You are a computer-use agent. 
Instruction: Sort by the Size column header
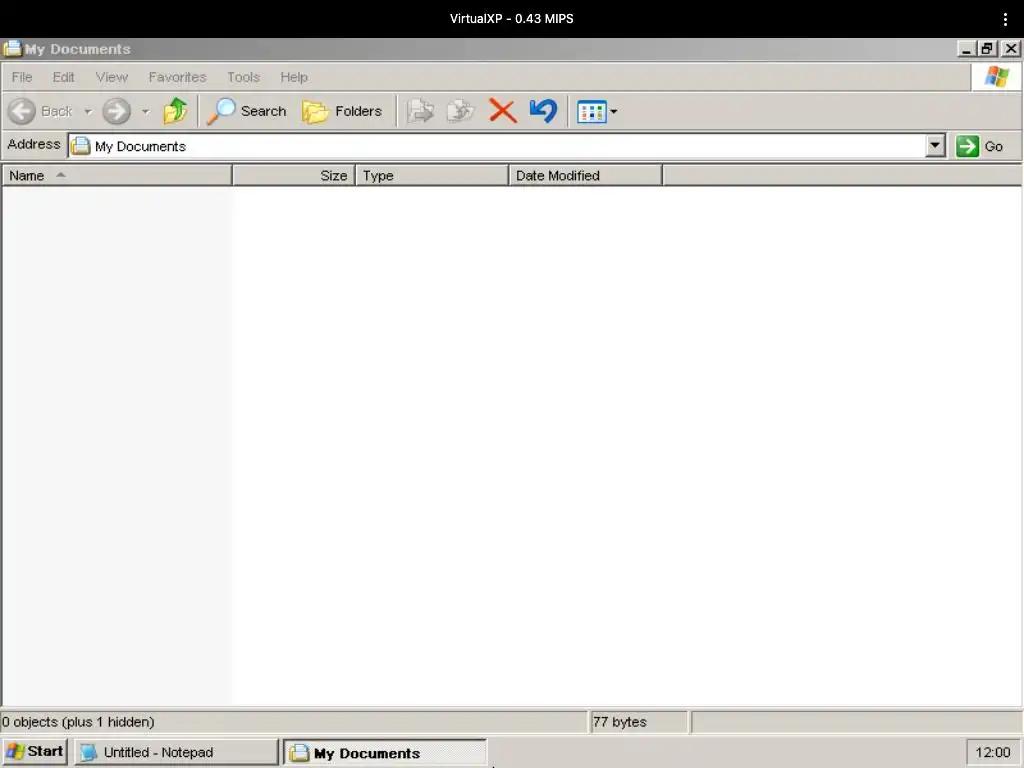[x=294, y=176]
